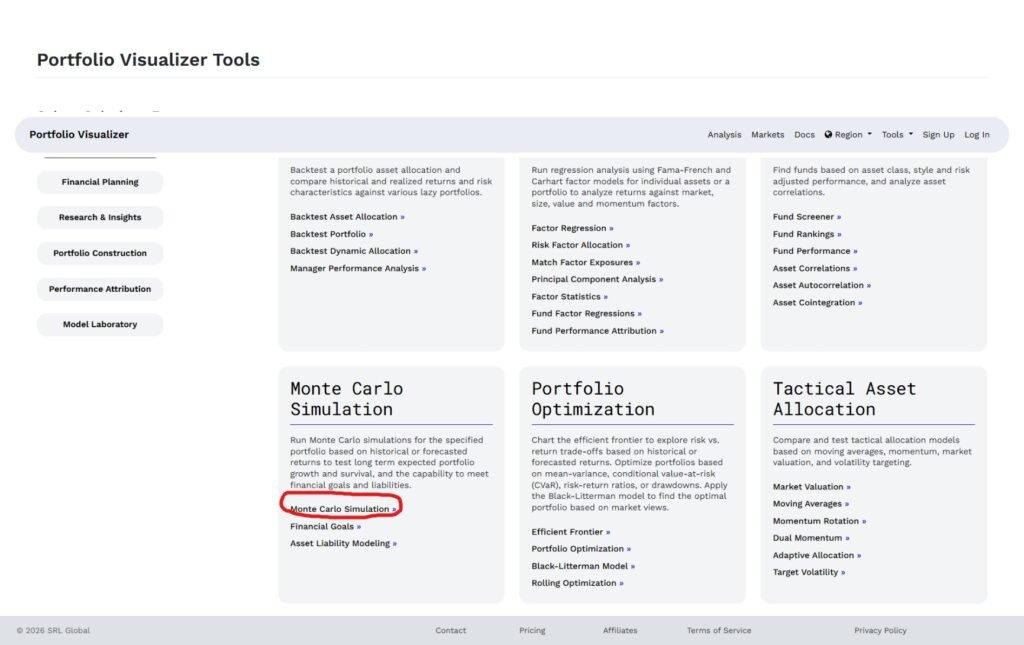Open the Asset Autocorrelation link
The height and width of the screenshot is (645, 1024).
pyautogui.click(x=822, y=285)
